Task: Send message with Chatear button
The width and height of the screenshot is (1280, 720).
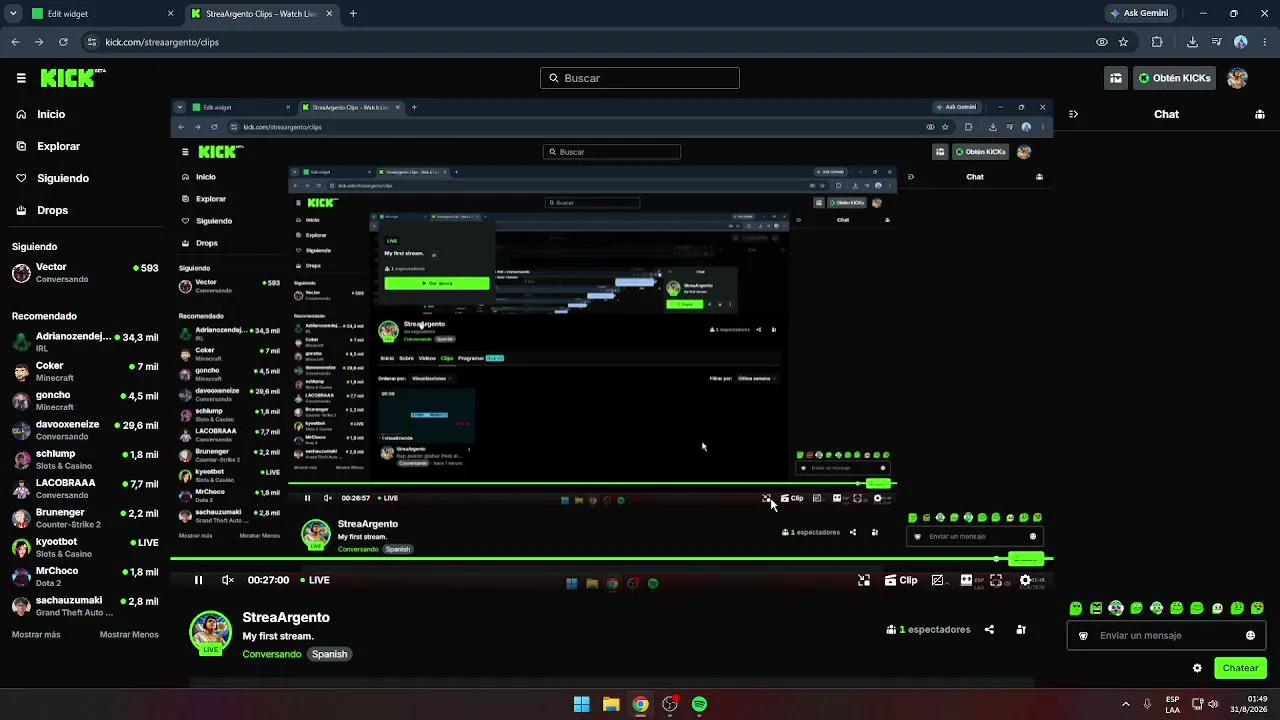Action: (1240, 668)
